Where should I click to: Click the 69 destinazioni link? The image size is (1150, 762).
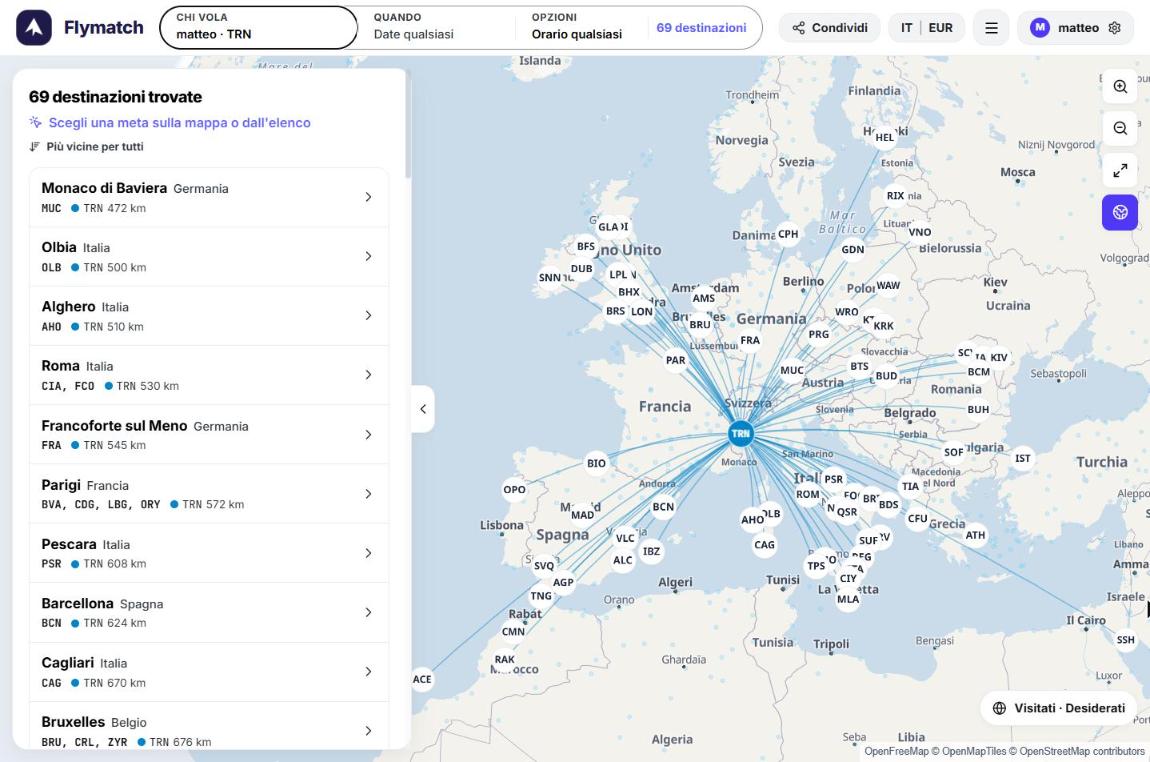tap(701, 28)
